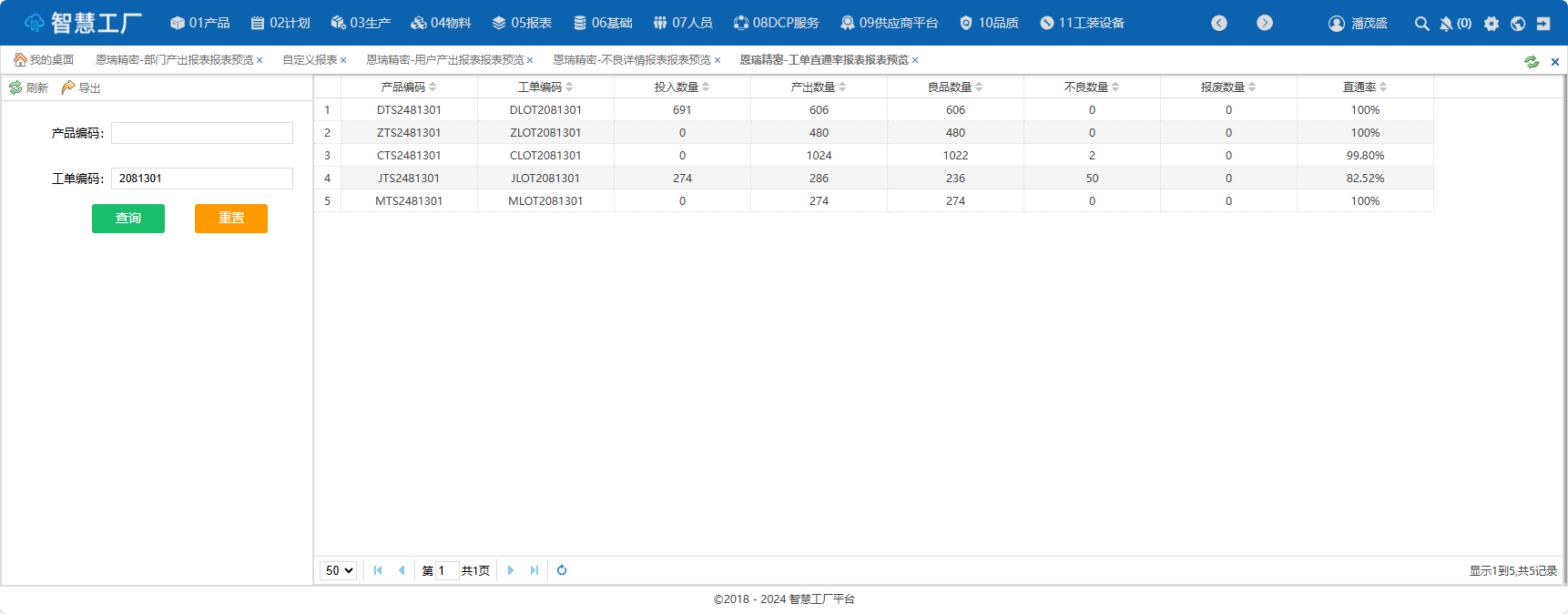This screenshot has height=614, width=1568.
Task: Click the orange 重置 button
Action: coord(231,219)
